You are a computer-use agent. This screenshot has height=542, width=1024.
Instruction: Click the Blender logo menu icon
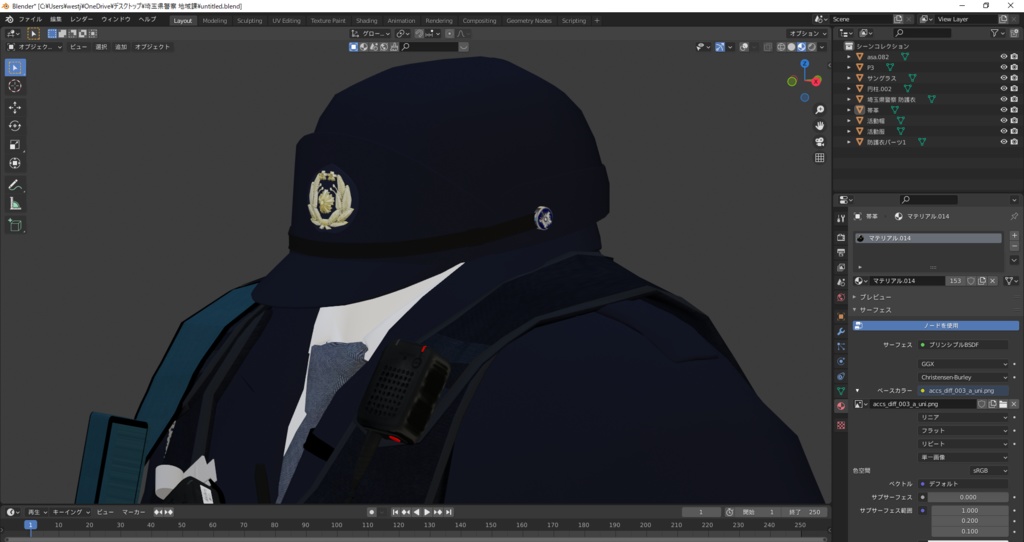[x=9, y=20]
